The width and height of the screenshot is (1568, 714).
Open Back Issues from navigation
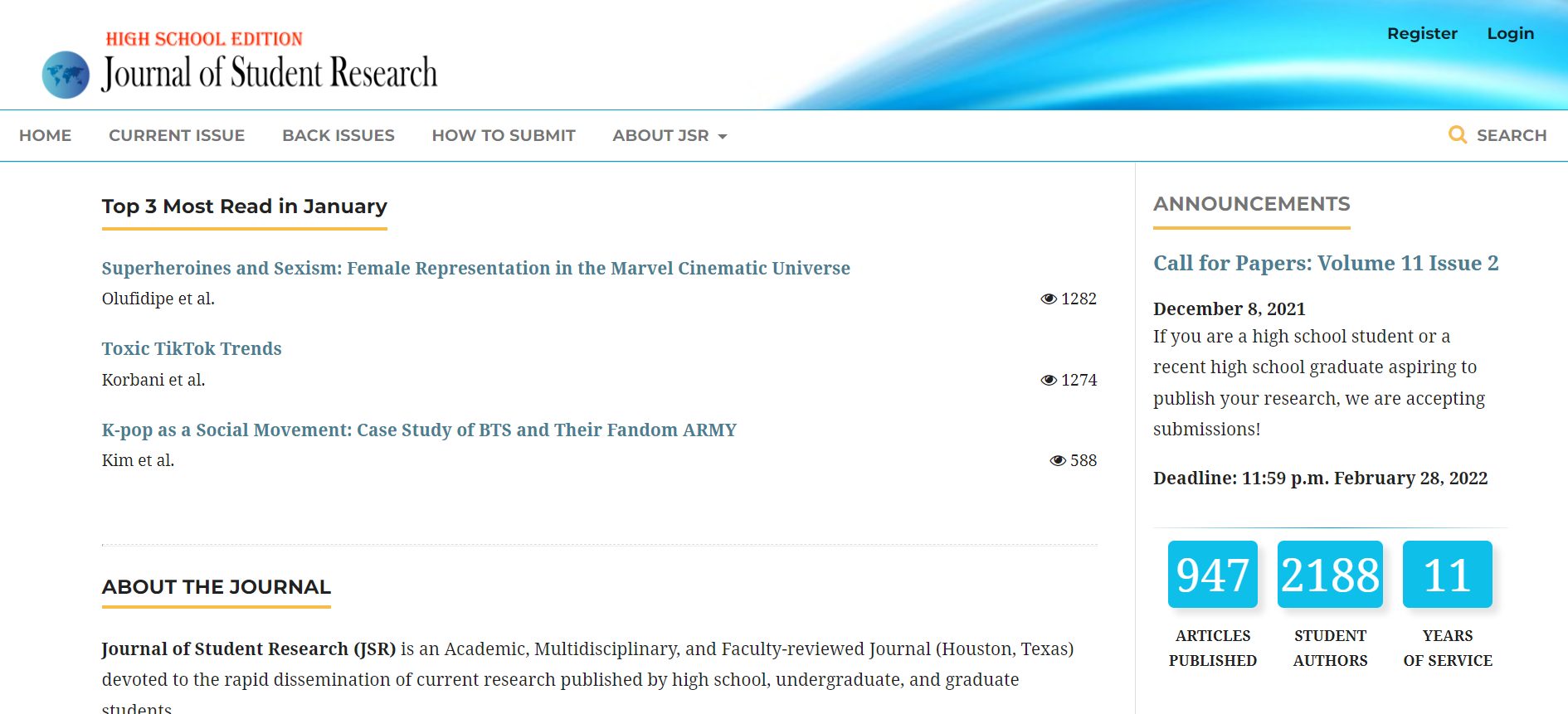pyautogui.click(x=338, y=135)
